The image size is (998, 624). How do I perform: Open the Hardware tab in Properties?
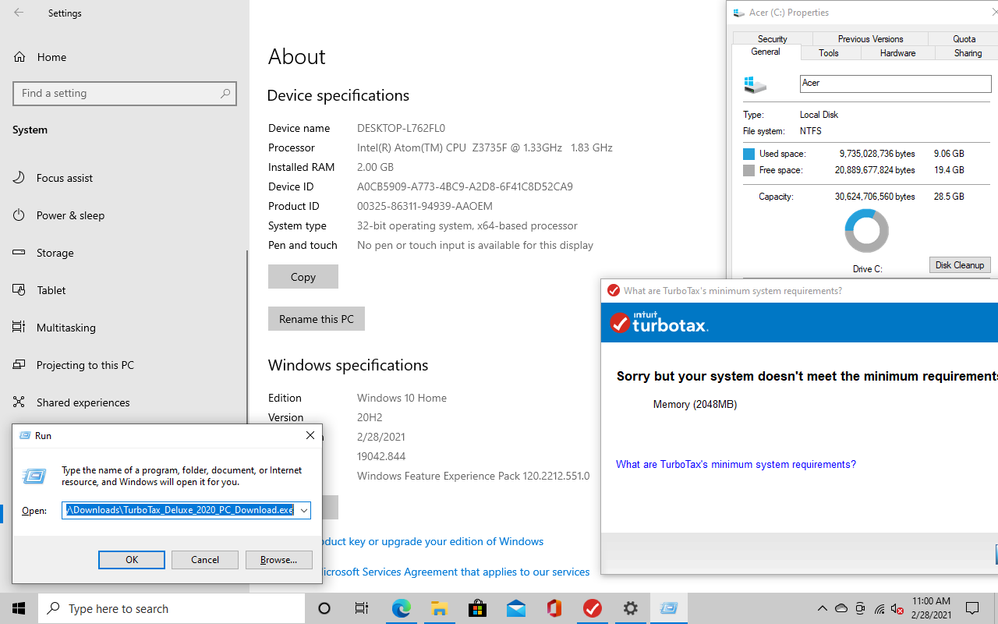tap(897, 53)
